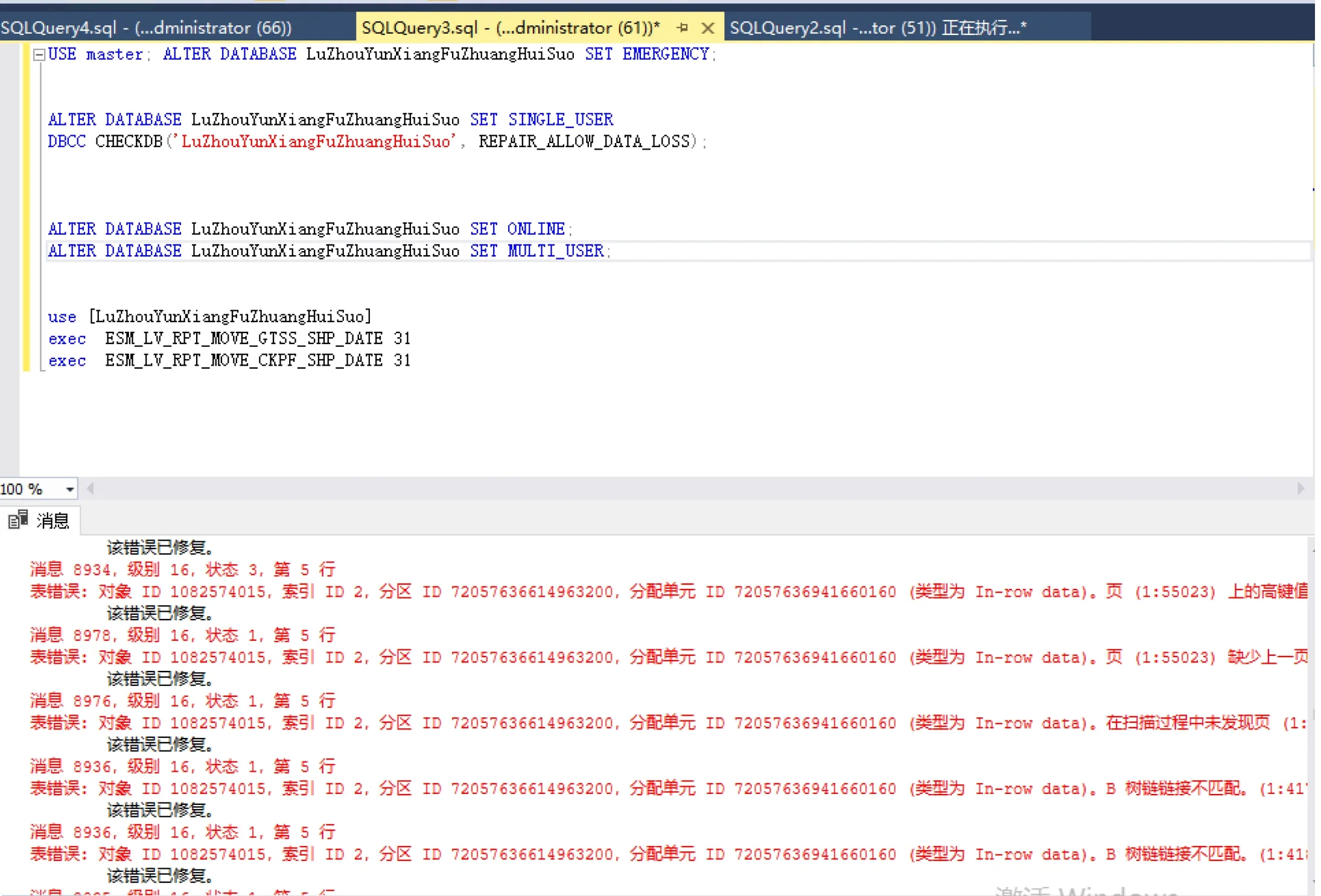Click the right arrow of horizontal scrollbar

point(1300,489)
